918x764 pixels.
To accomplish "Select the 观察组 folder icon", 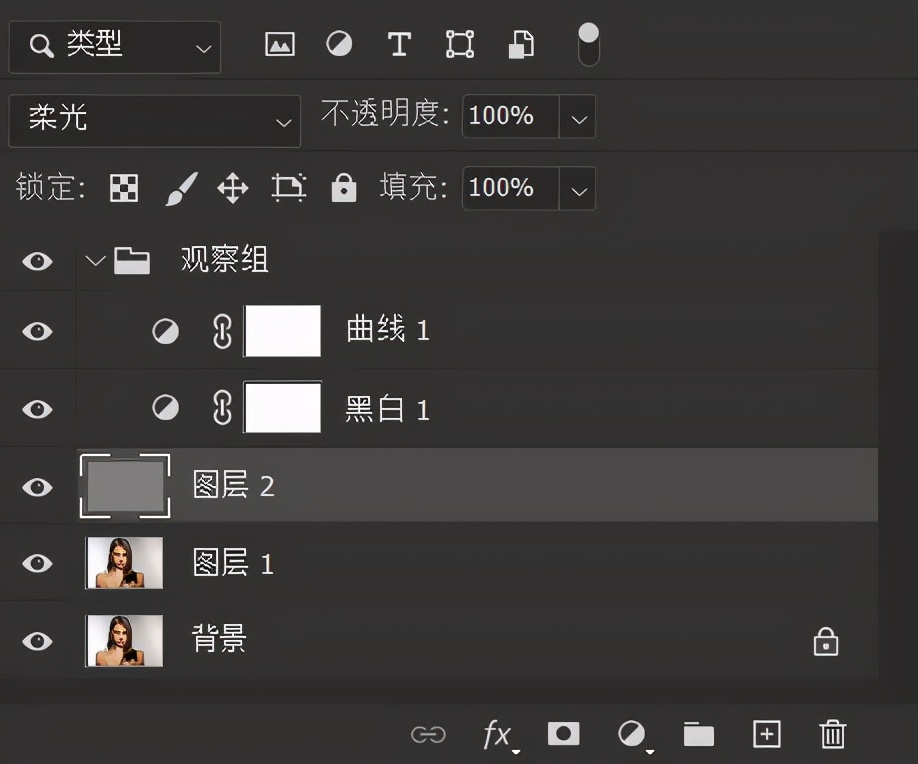I will point(132,261).
